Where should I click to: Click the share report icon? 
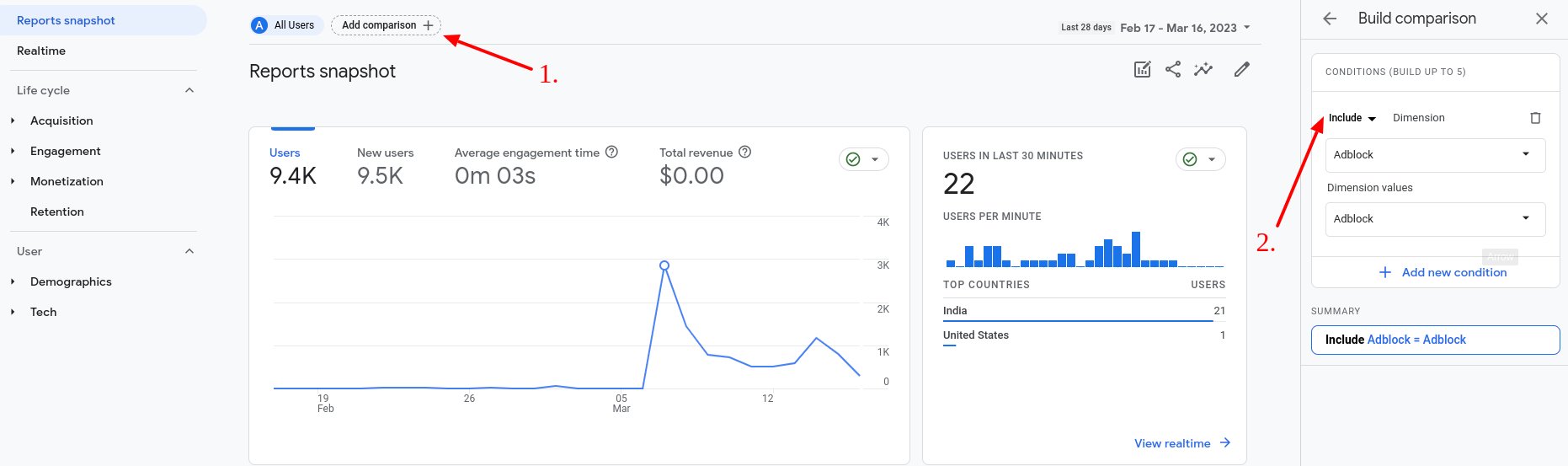point(1172,70)
